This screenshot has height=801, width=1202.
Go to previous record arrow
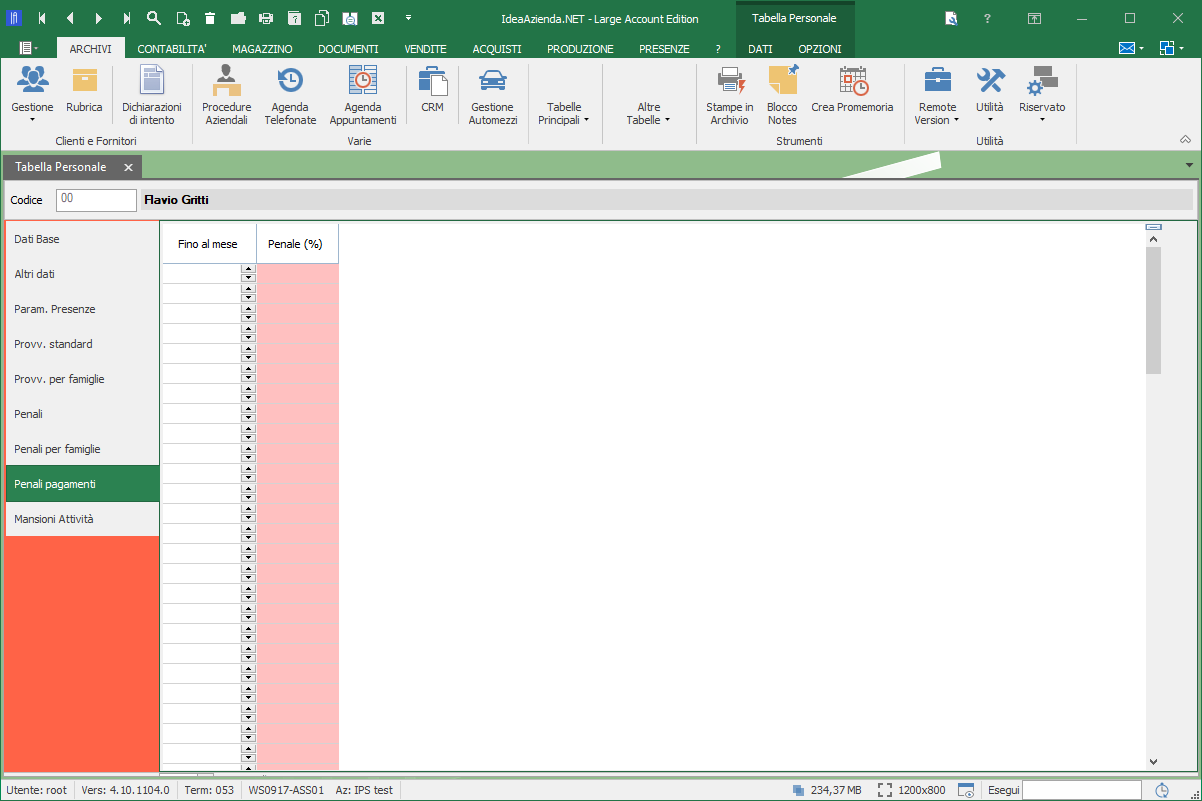[70, 18]
